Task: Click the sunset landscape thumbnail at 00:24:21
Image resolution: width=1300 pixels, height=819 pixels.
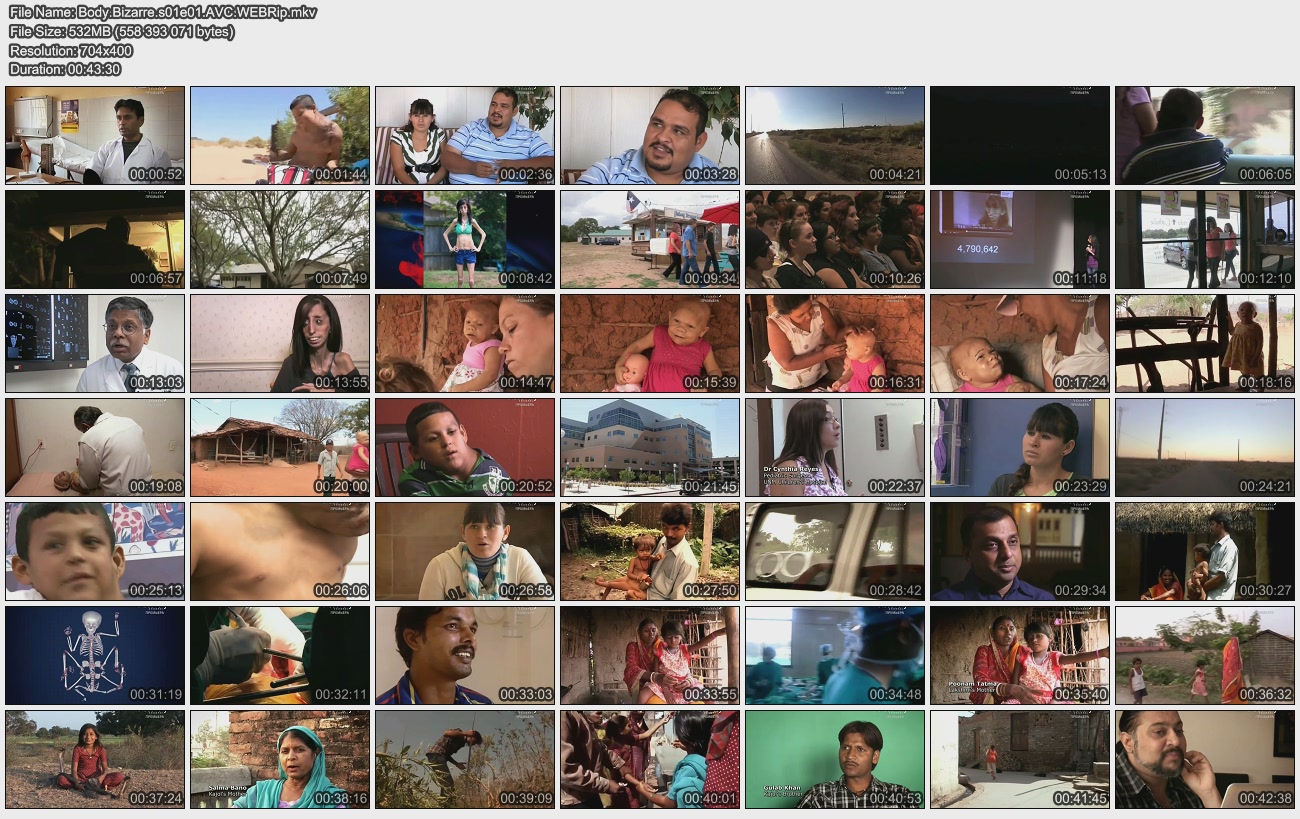Action: pos(1205,447)
